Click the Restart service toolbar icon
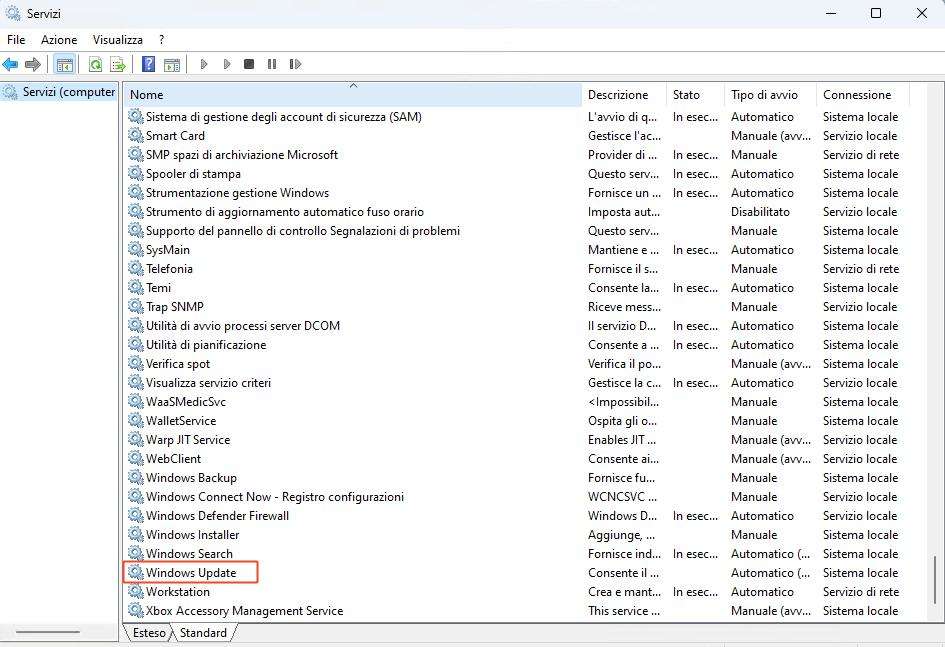 [x=295, y=64]
